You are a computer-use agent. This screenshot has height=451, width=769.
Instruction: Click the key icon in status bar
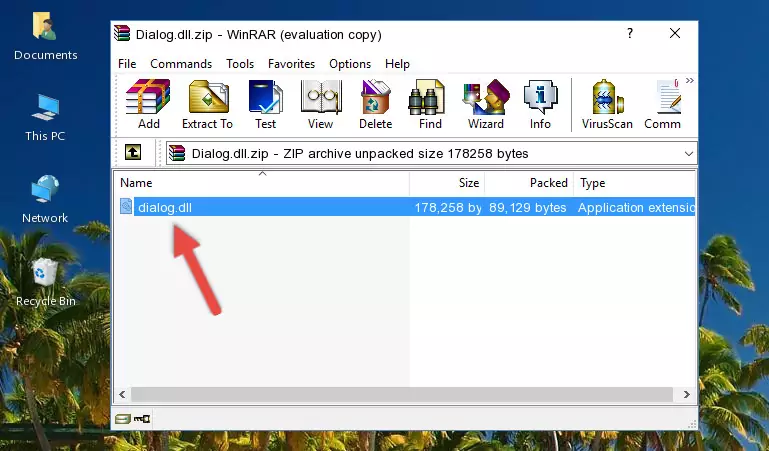point(142,419)
